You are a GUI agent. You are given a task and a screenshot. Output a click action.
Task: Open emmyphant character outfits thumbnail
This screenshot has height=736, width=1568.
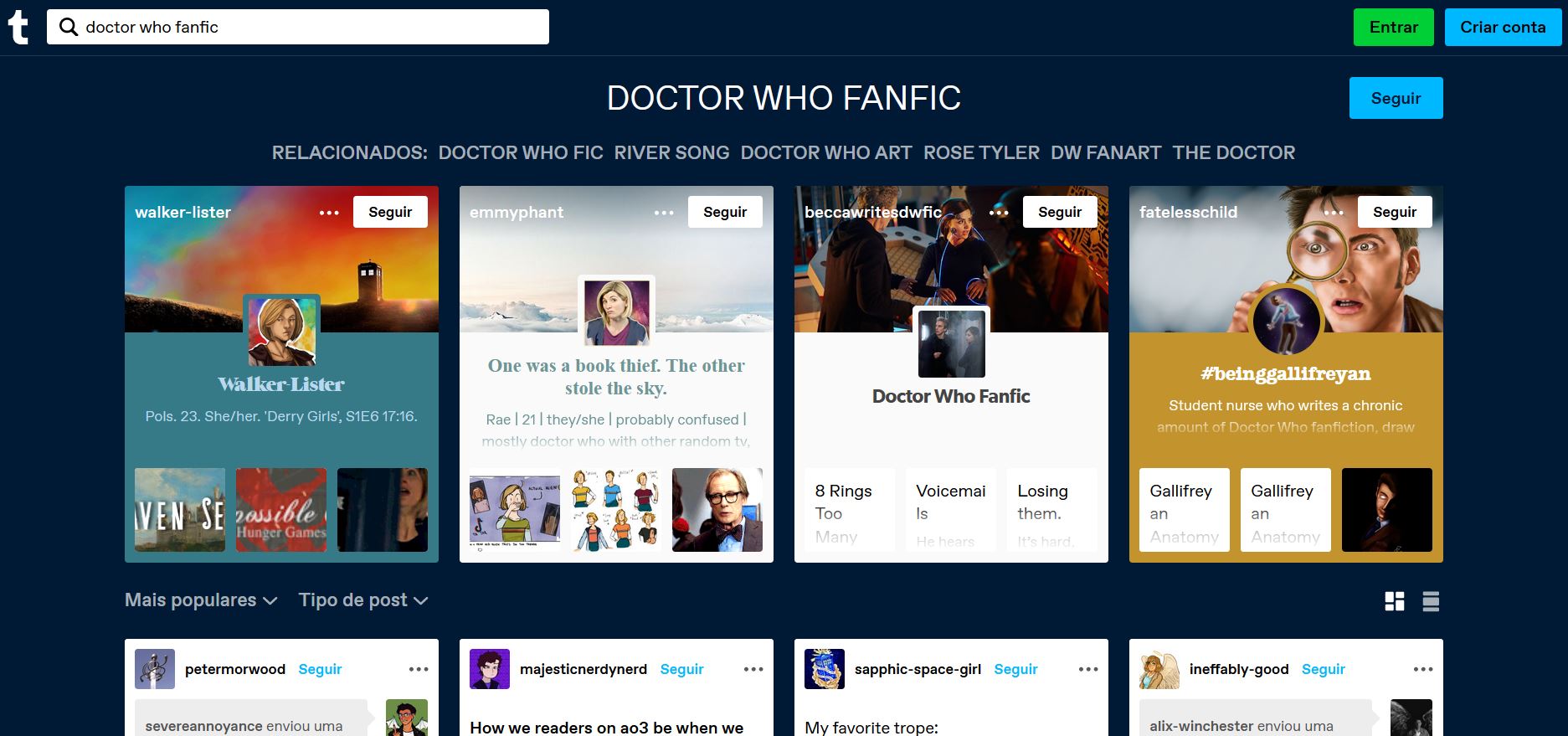pyautogui.click(x=616, y=510)
